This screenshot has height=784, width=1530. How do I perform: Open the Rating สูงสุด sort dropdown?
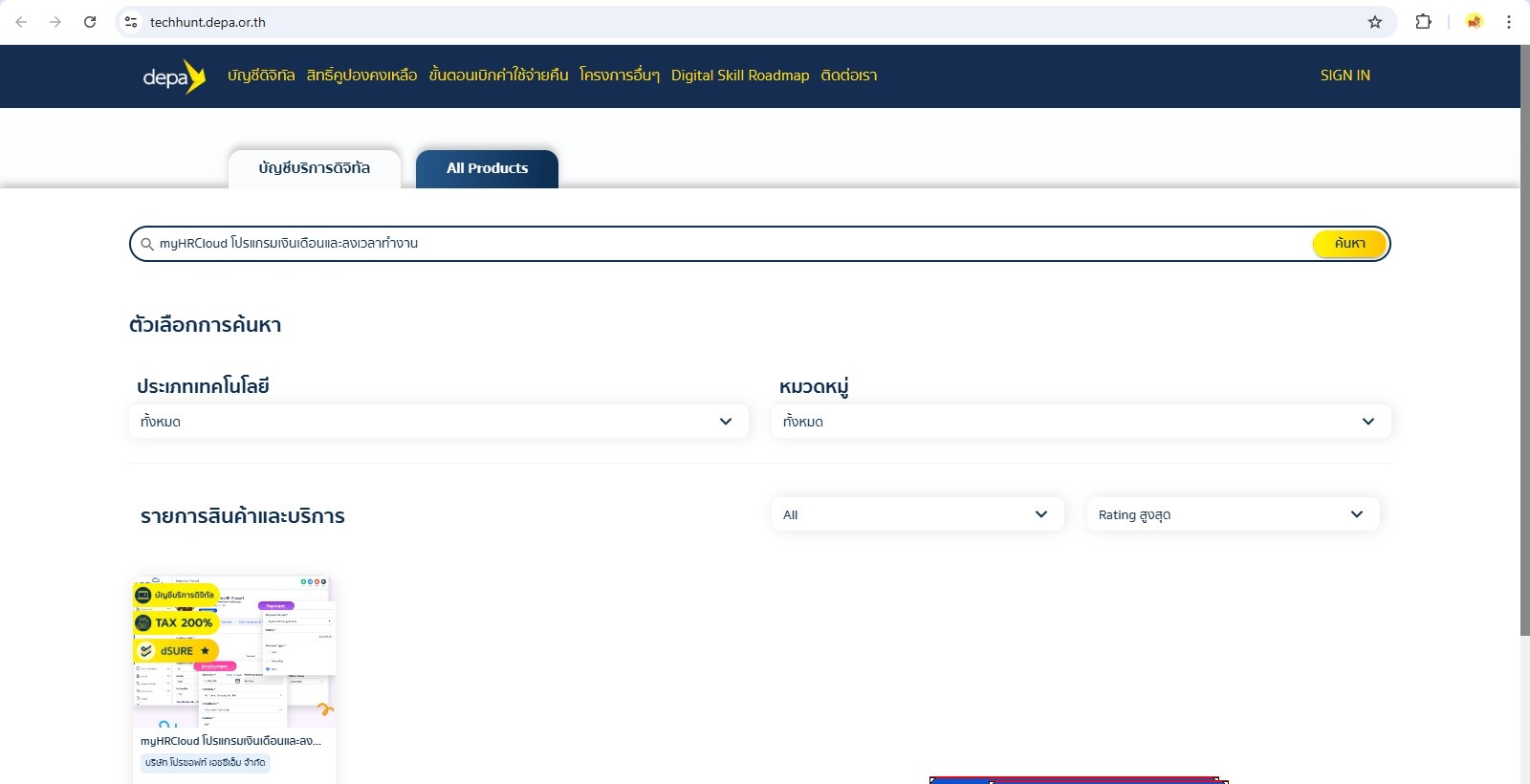point(1233,514)
